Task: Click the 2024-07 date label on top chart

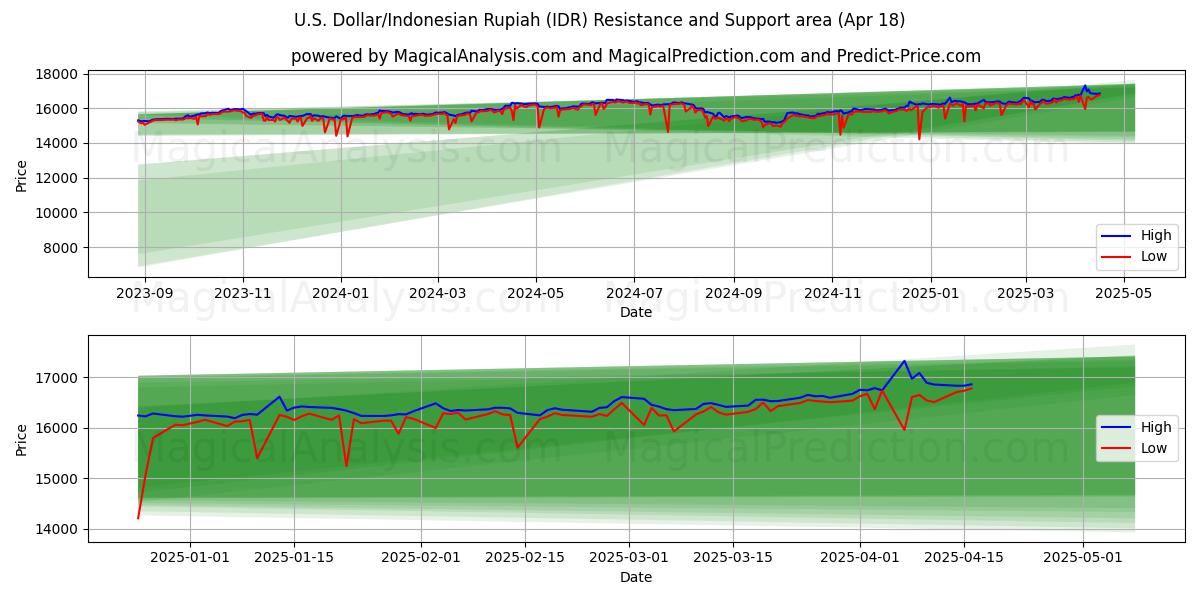Action: point(635,294)
